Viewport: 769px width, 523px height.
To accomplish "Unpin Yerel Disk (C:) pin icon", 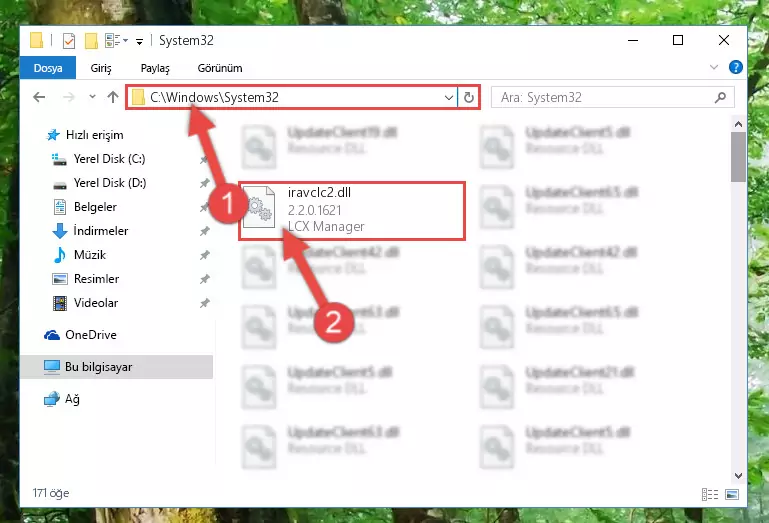I will tap(205, 159).
